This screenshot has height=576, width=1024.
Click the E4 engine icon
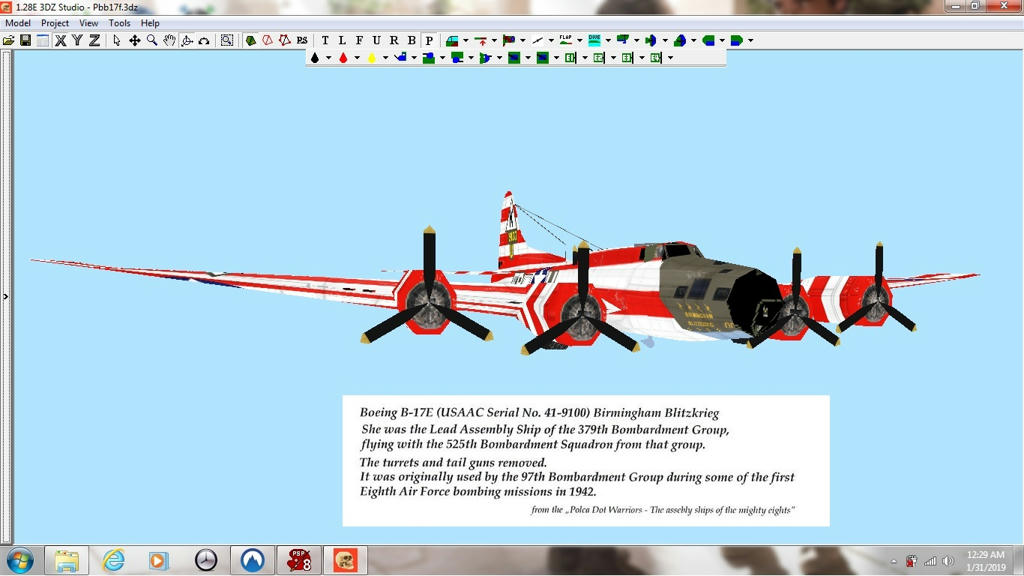656,58
